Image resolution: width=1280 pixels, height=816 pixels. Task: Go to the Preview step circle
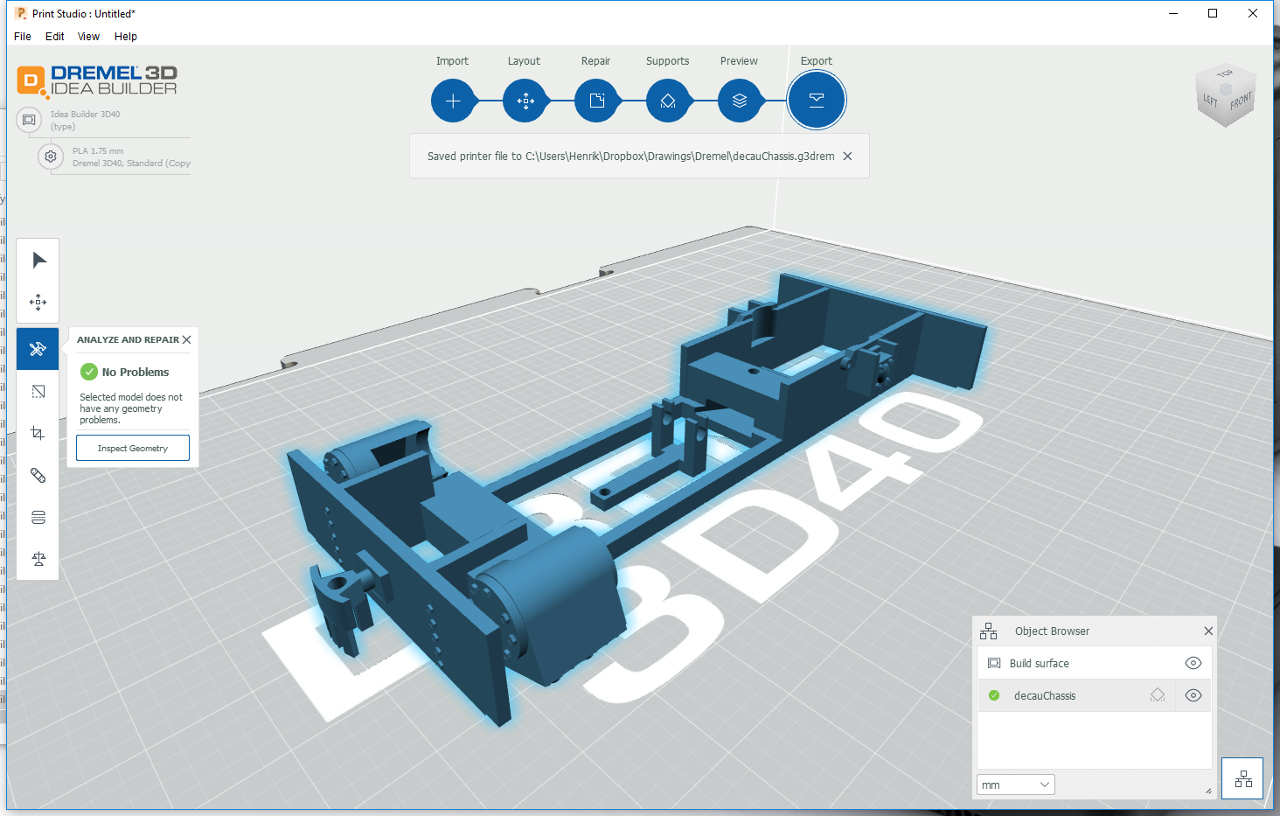(739, 101)
